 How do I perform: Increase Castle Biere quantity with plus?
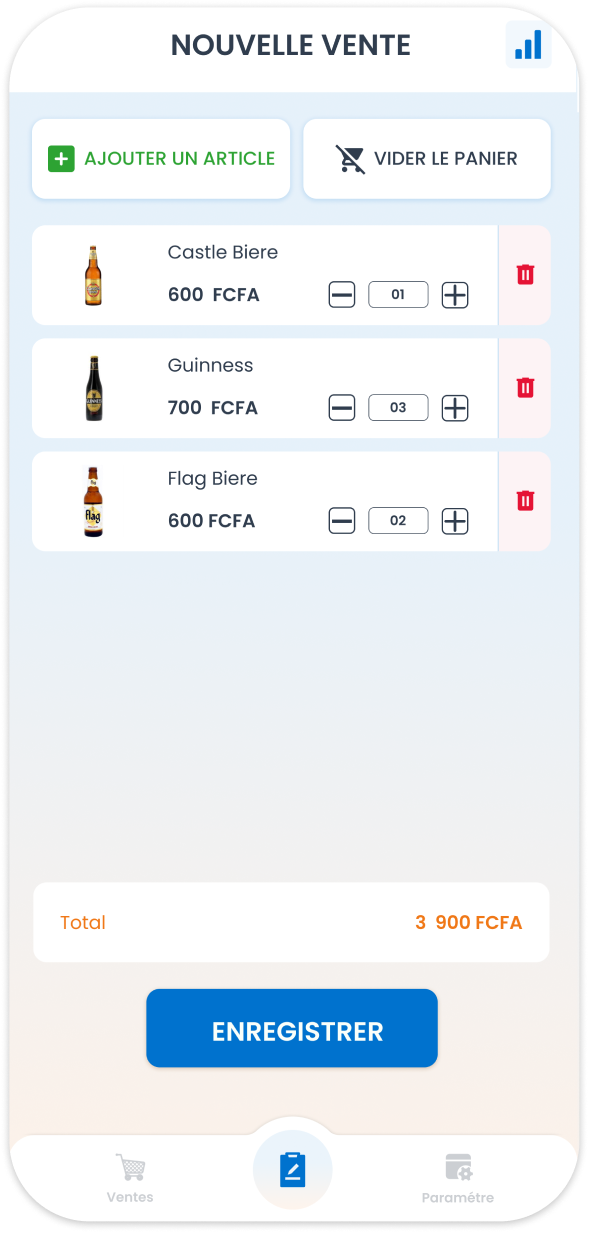[455, 295]
